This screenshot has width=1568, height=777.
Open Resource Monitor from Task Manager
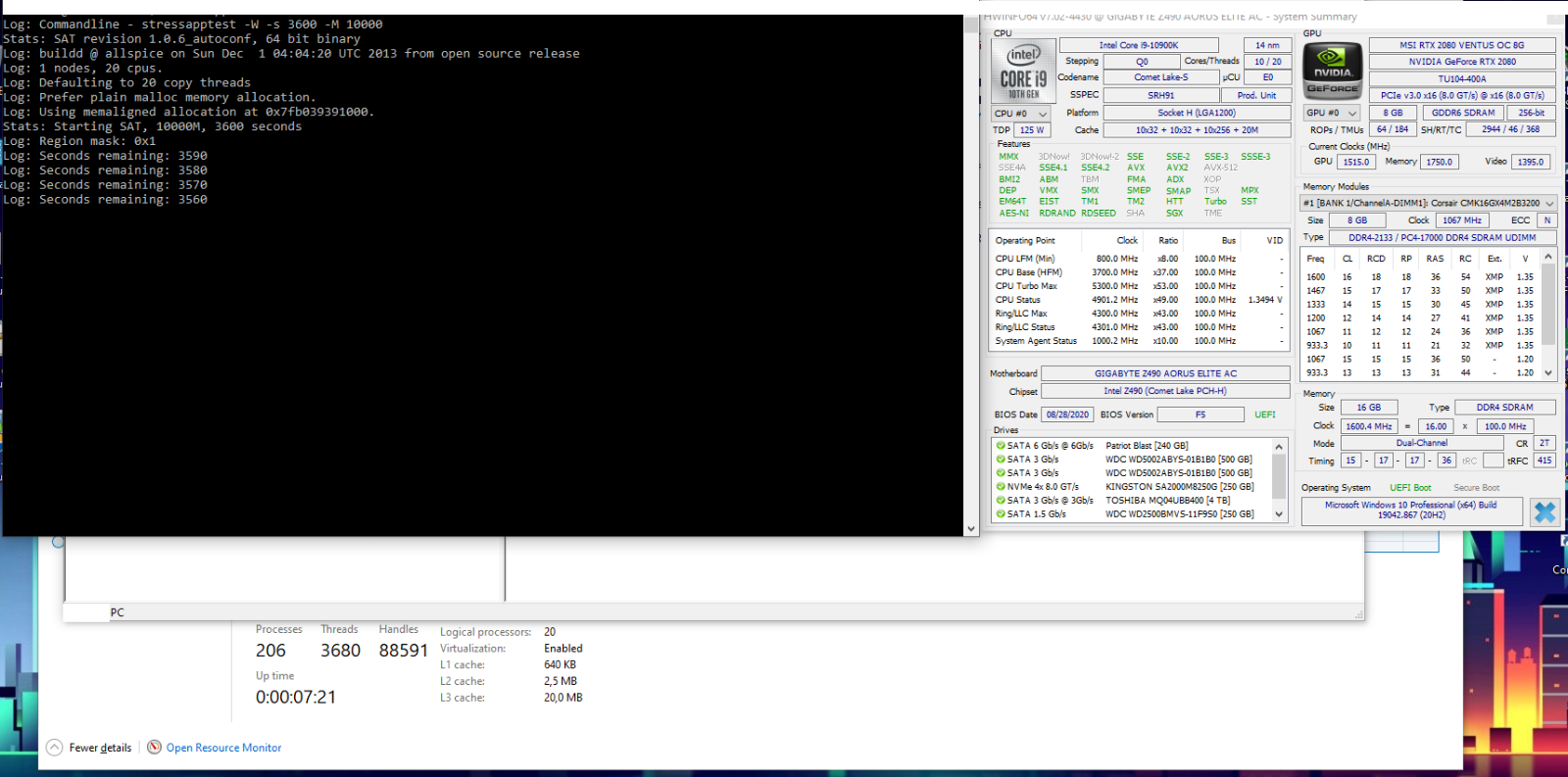(x=215, y=748)
